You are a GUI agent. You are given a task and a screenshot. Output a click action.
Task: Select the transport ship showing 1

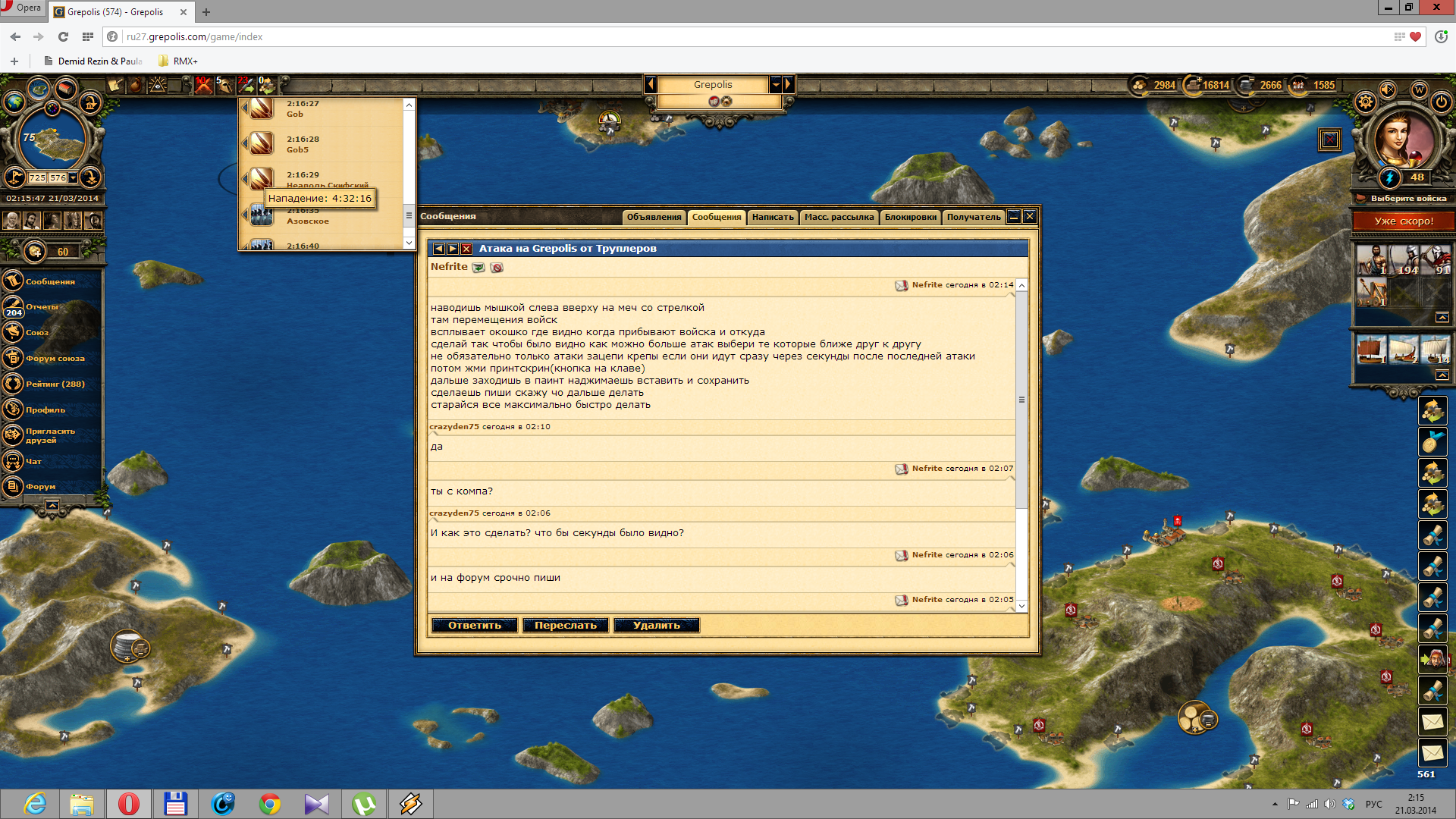[1372, 349]
